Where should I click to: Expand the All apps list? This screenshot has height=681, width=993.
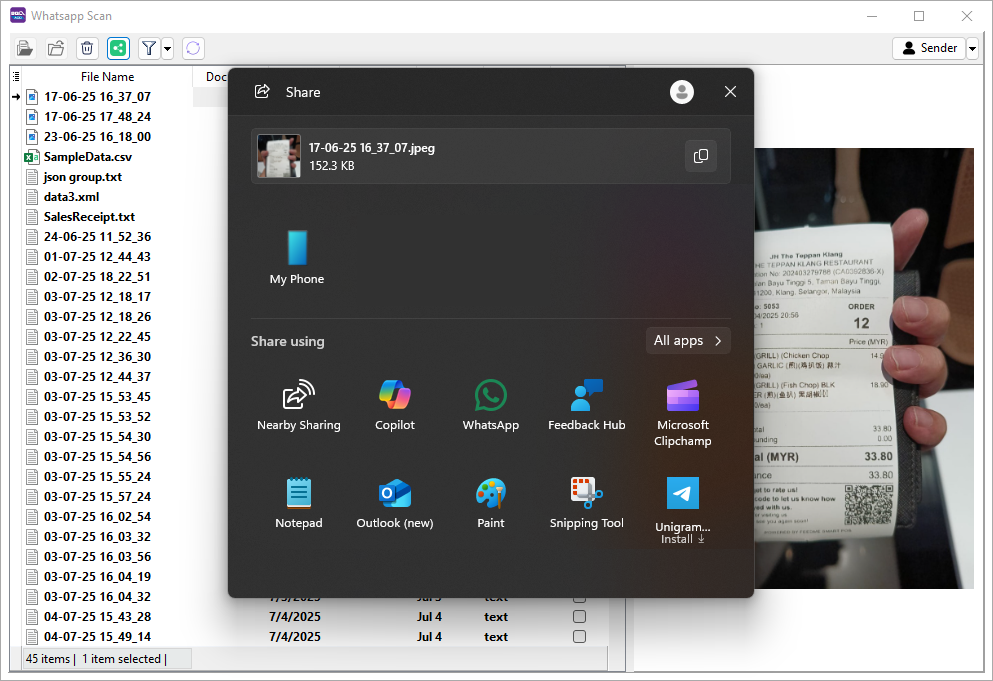tap(688, 341)
